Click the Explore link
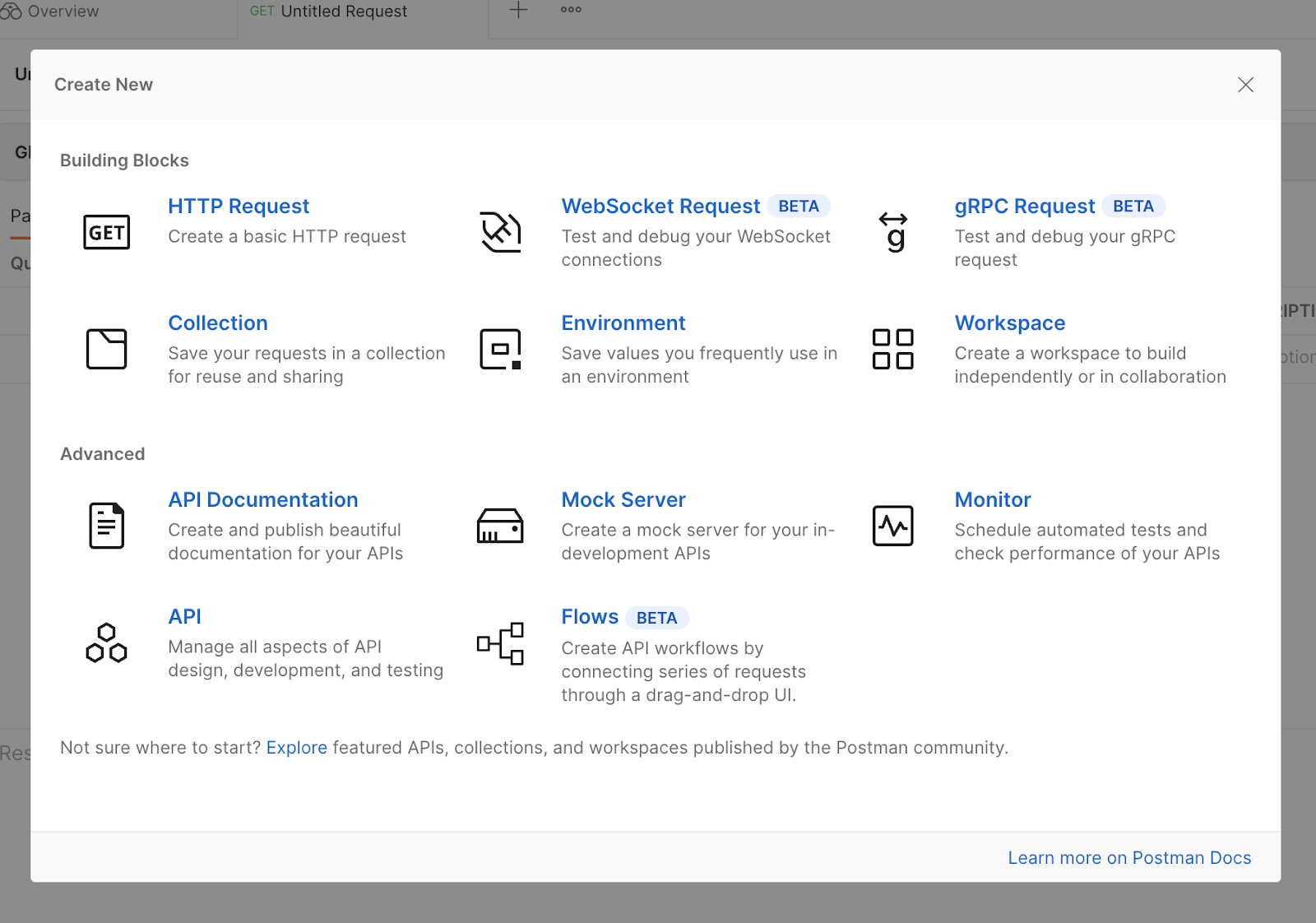The width and height of the screenshot is (1316, 923). (x=297, y=748)
